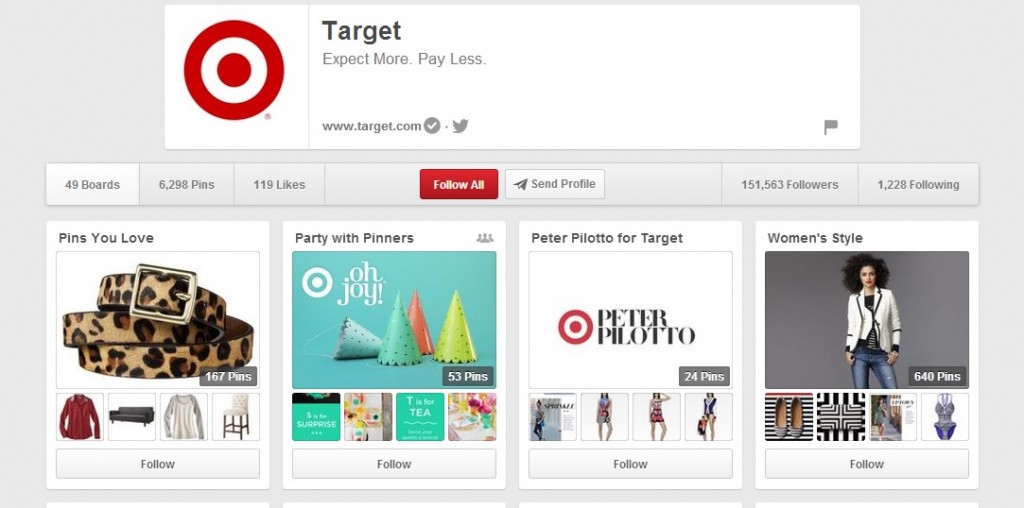Follow the Party with Pinners board
The image size is (1024, 508).
click(394, 464)
